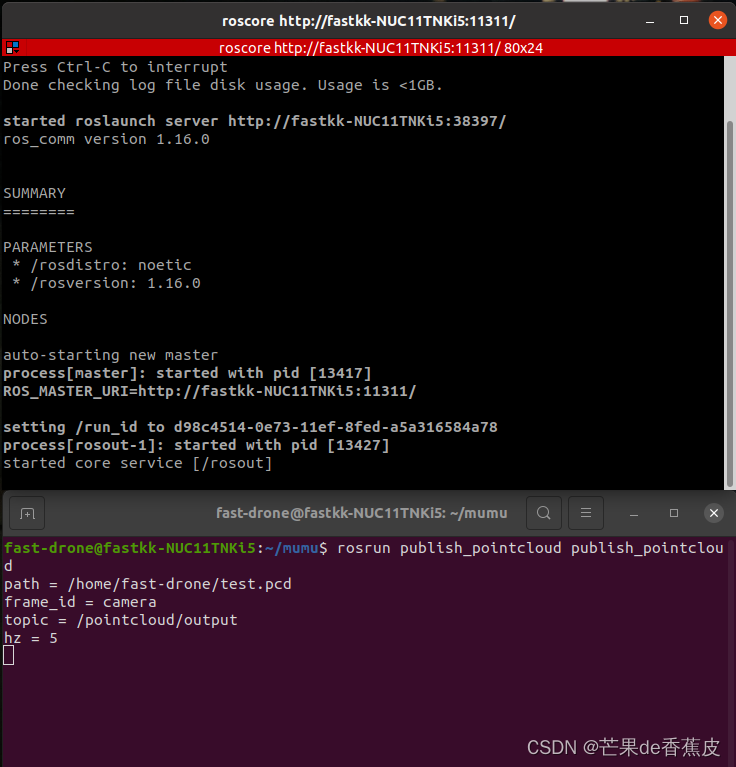Click 'topic = /pointcloud/output' line
The image size is (736, 767).
click(121, 620)
